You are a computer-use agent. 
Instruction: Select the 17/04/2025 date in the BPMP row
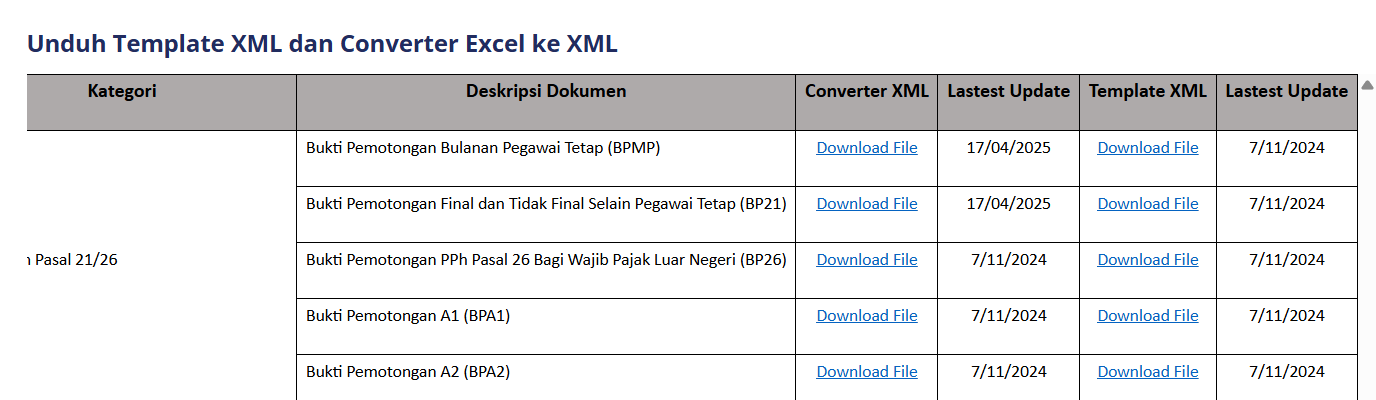point(1008,148)
